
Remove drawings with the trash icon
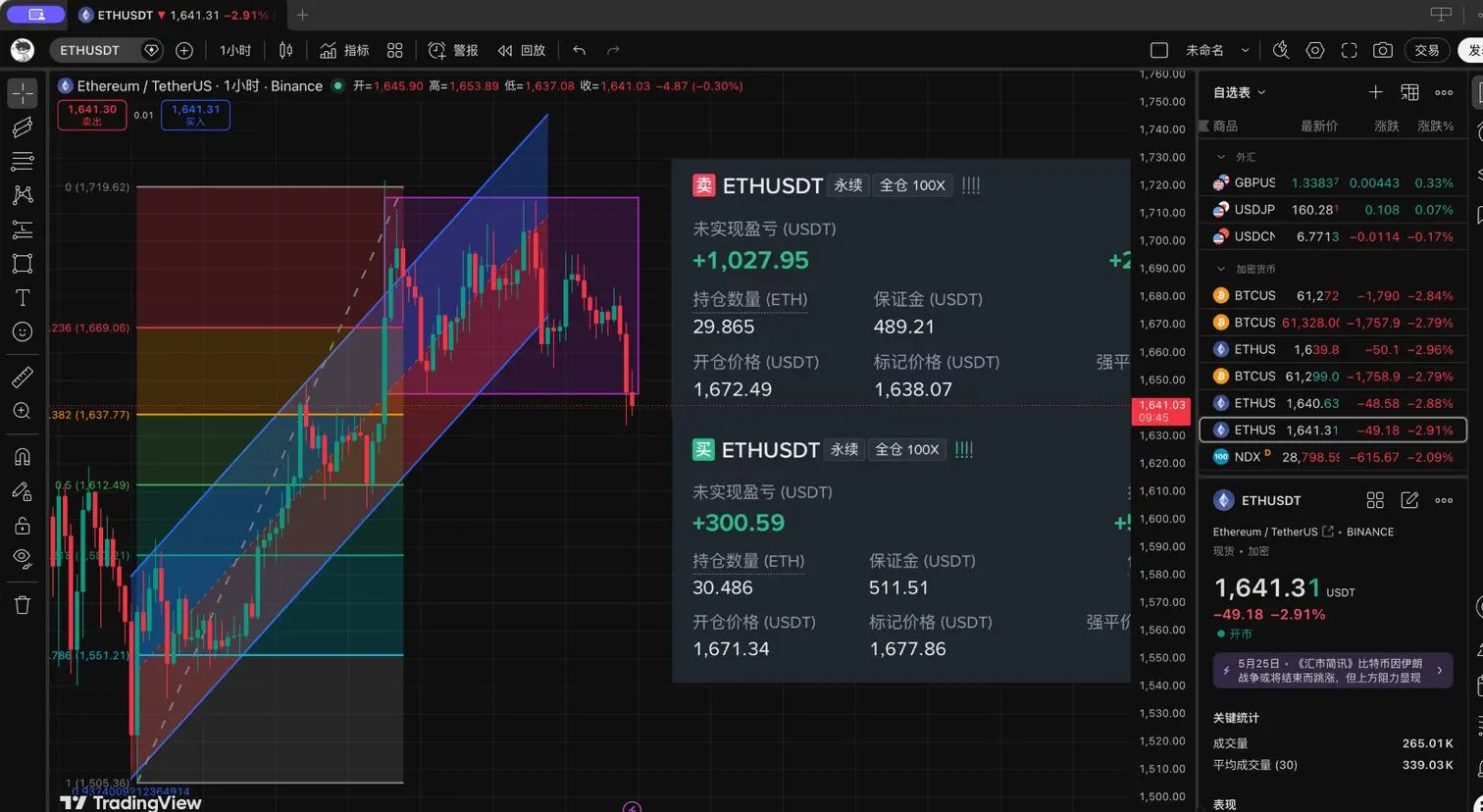tap(23, 604)
